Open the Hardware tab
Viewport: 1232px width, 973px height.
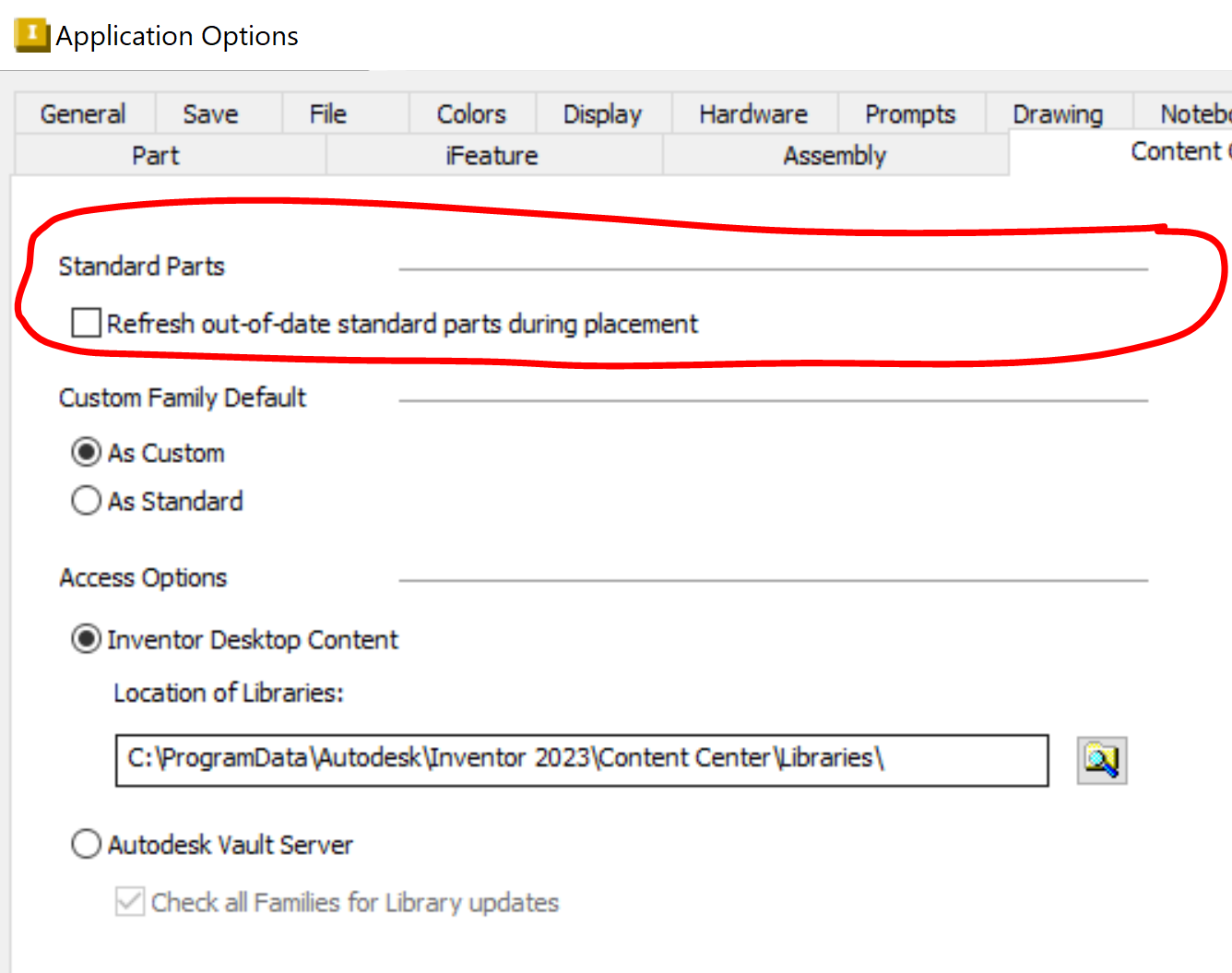pyautogui.click(x=753, y=113)
